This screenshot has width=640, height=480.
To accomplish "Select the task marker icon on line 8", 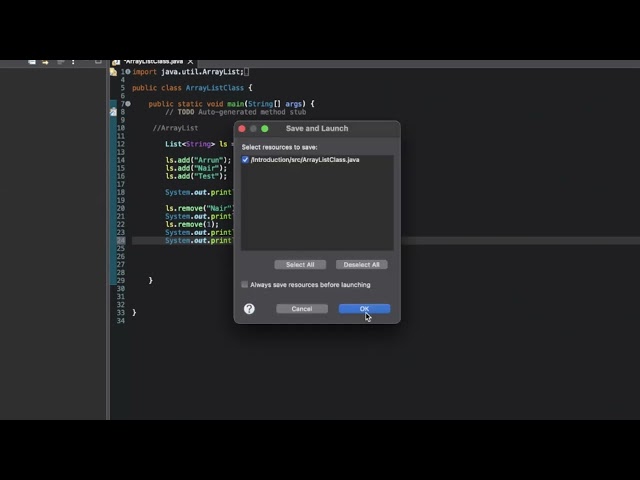I will click(x=113, y=112).
